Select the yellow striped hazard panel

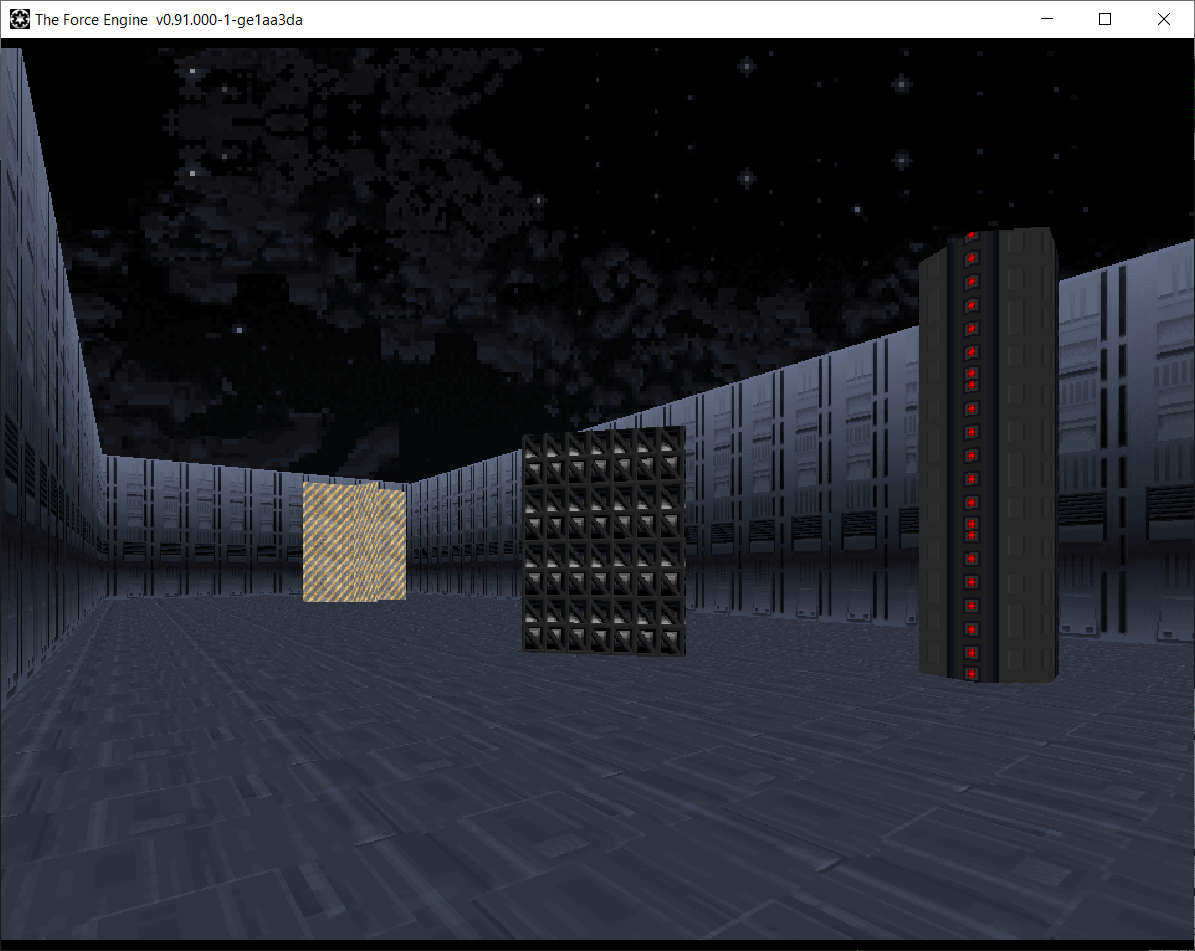[354, 542]
